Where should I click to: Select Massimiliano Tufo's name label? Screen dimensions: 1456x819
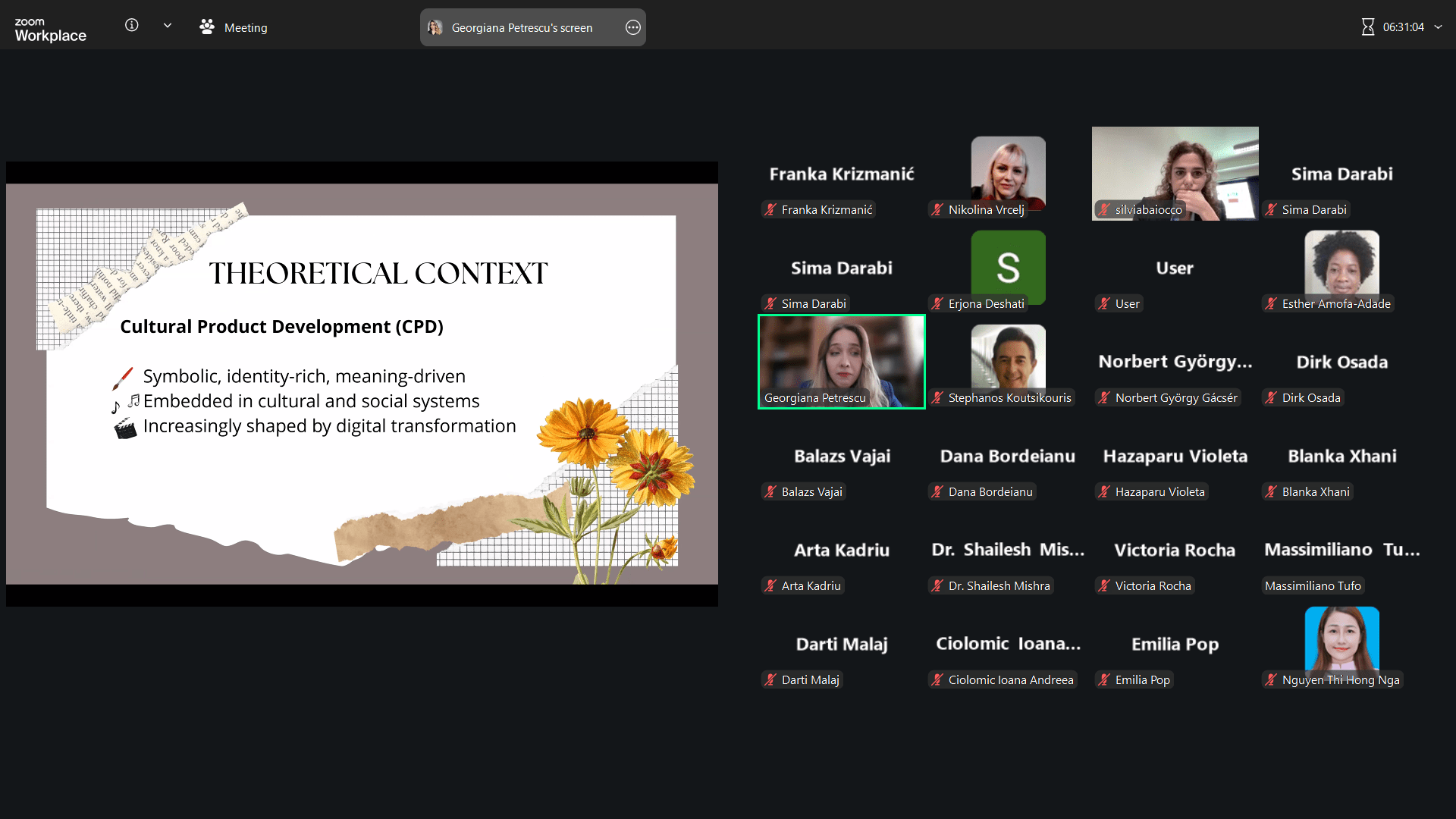[x=1312, y=586]
